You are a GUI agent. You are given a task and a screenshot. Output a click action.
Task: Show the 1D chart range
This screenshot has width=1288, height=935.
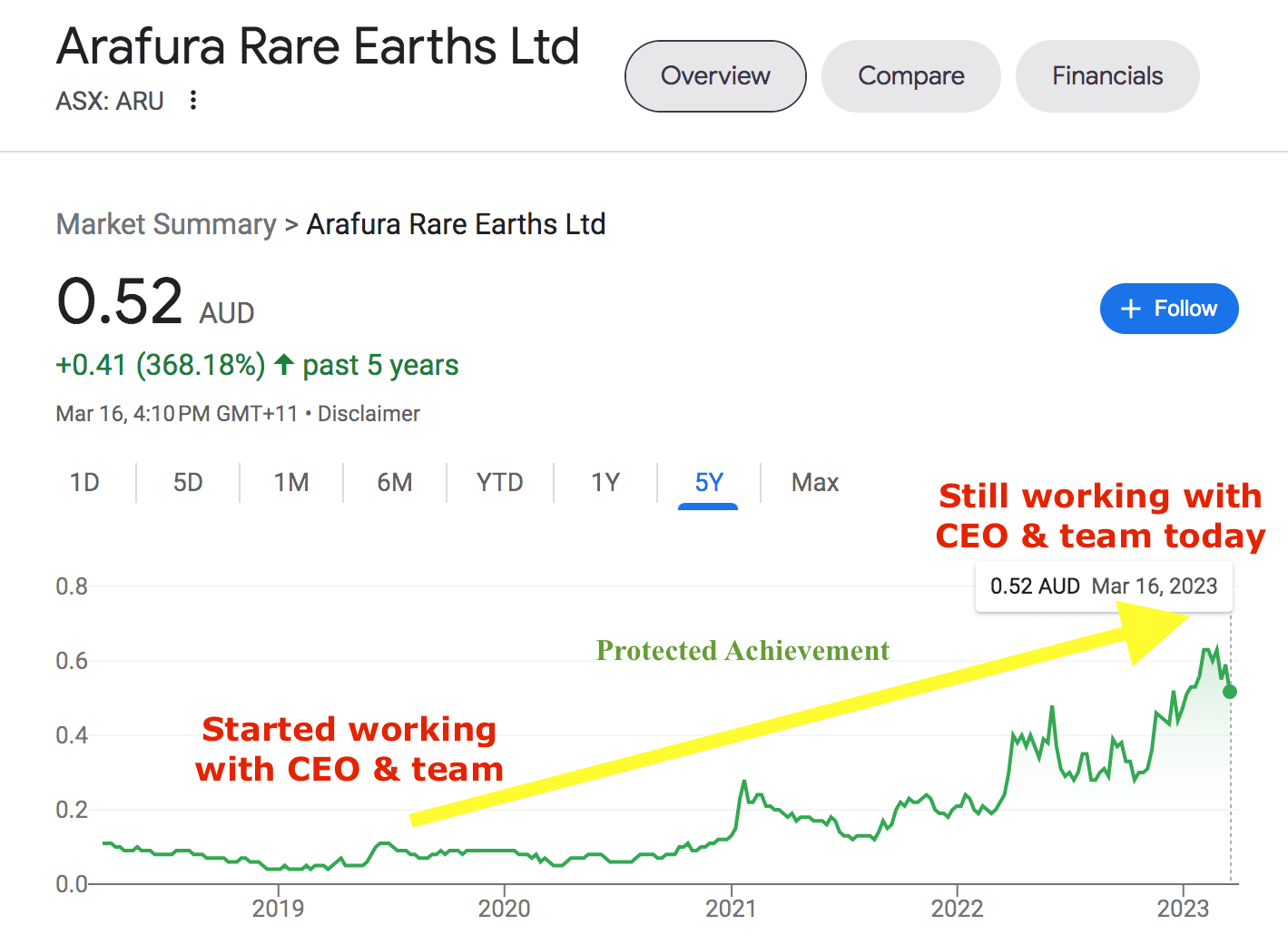84,482
